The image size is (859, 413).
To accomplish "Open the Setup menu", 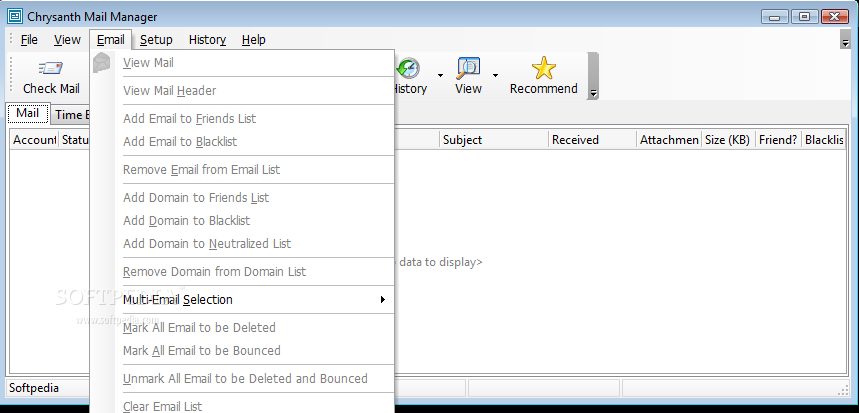I will [x=156, y=39].
